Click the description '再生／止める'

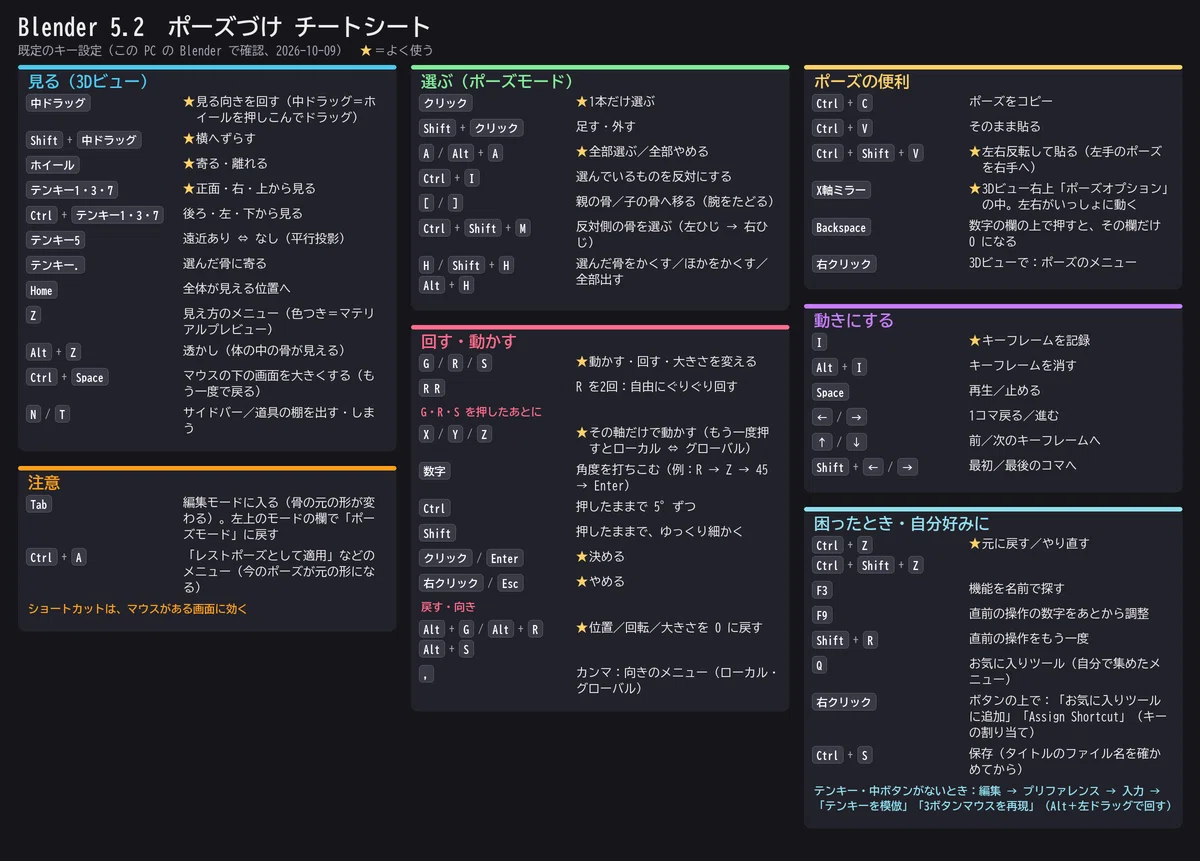(1004, 391)
